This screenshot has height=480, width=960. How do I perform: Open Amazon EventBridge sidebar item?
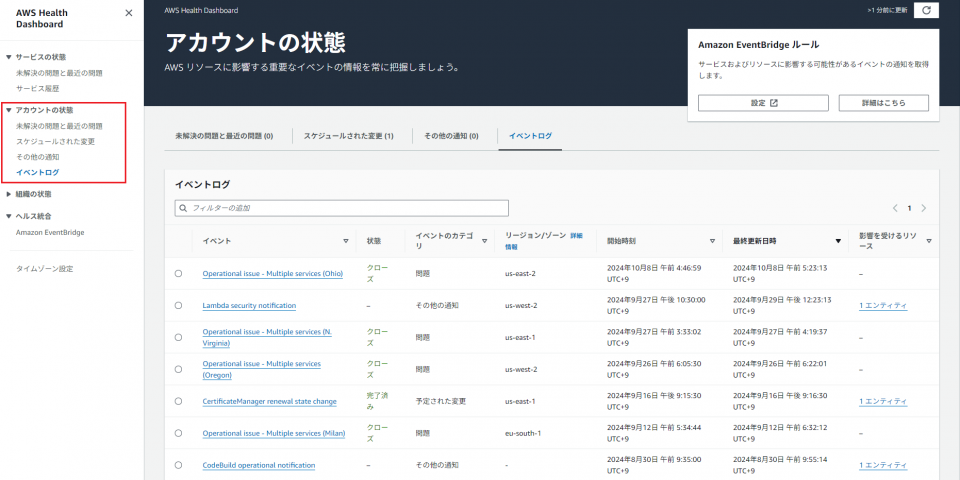(50, 233)
